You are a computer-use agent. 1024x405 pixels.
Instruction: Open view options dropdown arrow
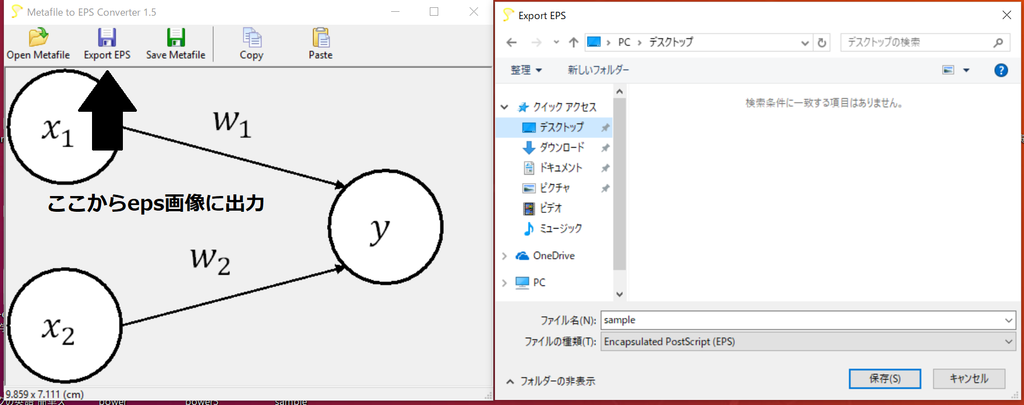pos(967,70)
